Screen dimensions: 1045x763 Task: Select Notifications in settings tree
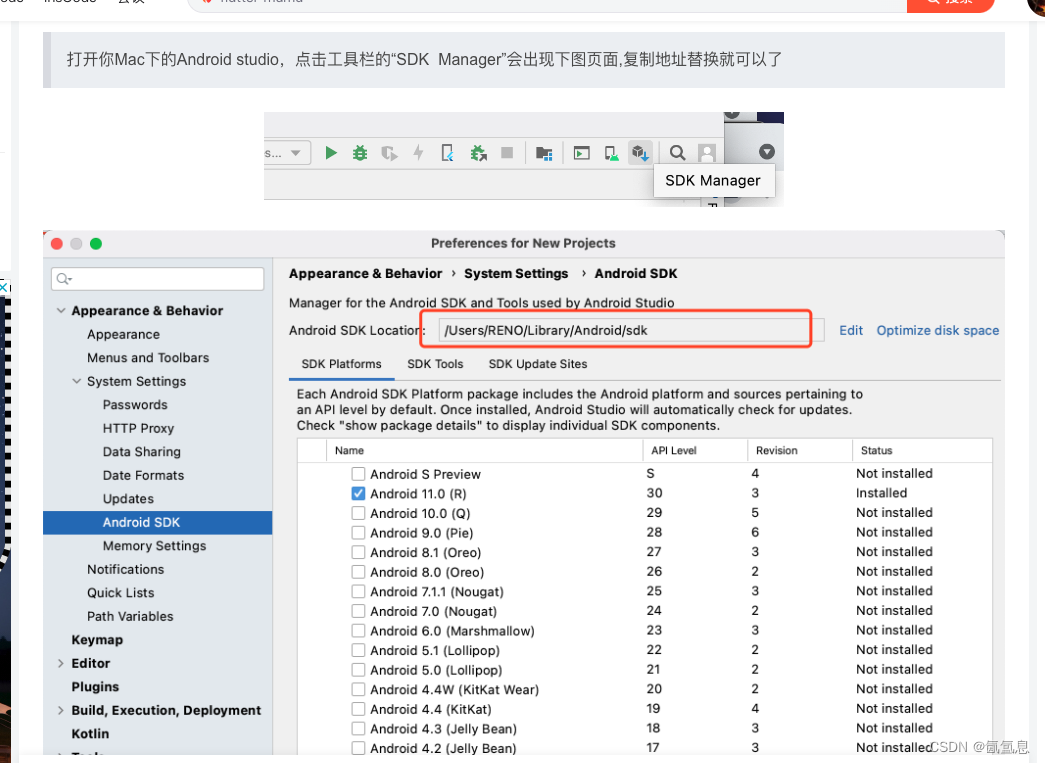tap(125, 570)
